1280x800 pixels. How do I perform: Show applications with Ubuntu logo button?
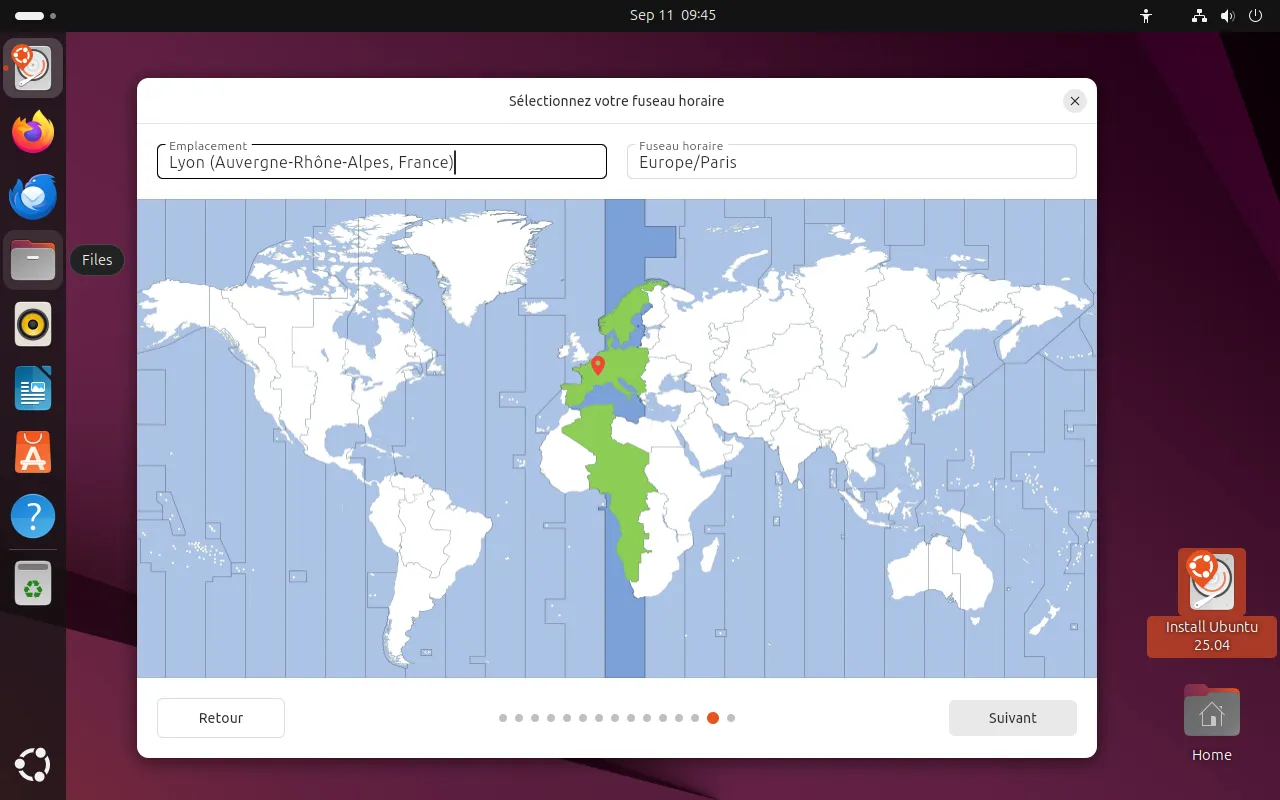33,765
